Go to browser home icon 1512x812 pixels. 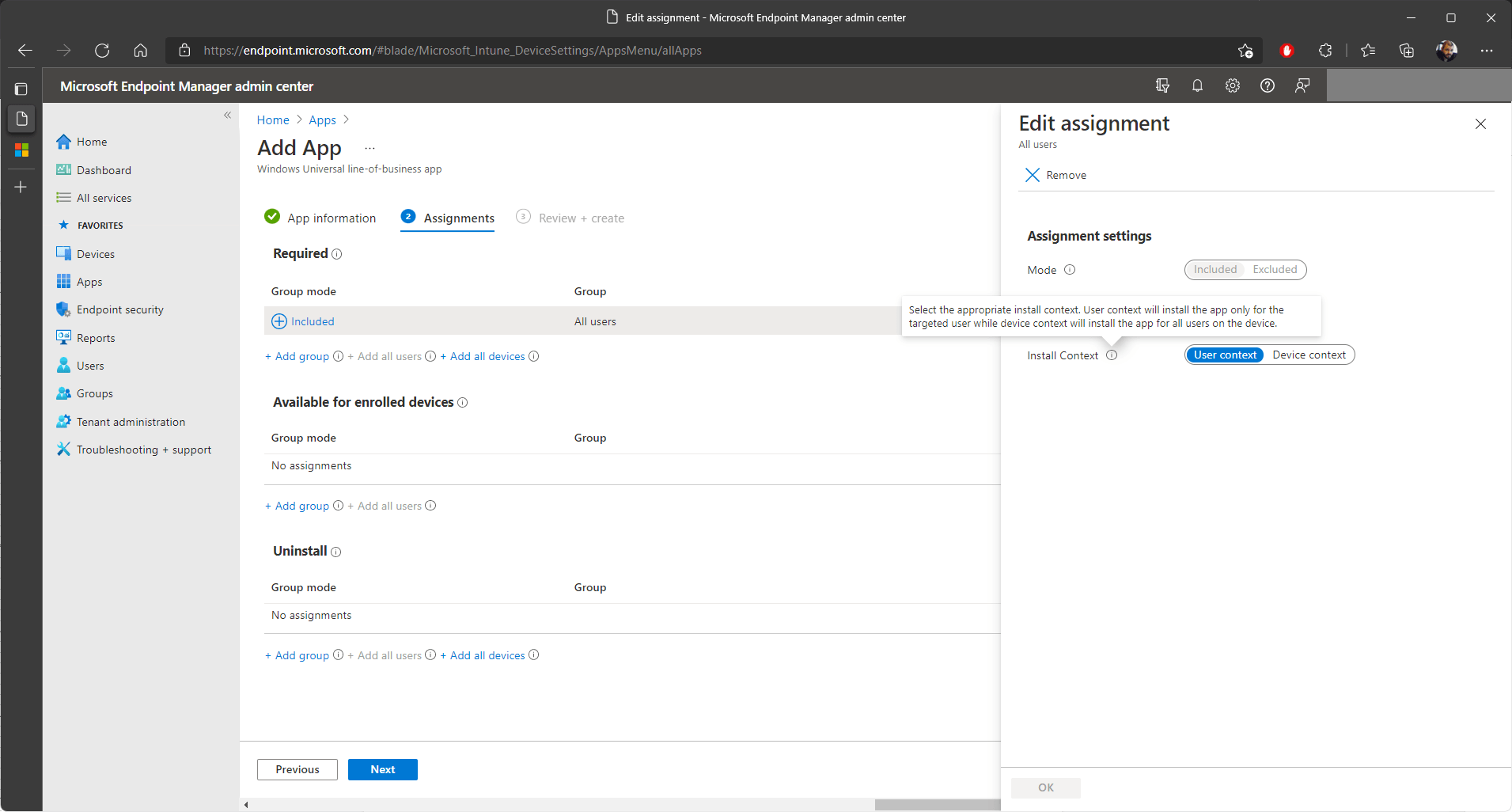click(141, 51)
